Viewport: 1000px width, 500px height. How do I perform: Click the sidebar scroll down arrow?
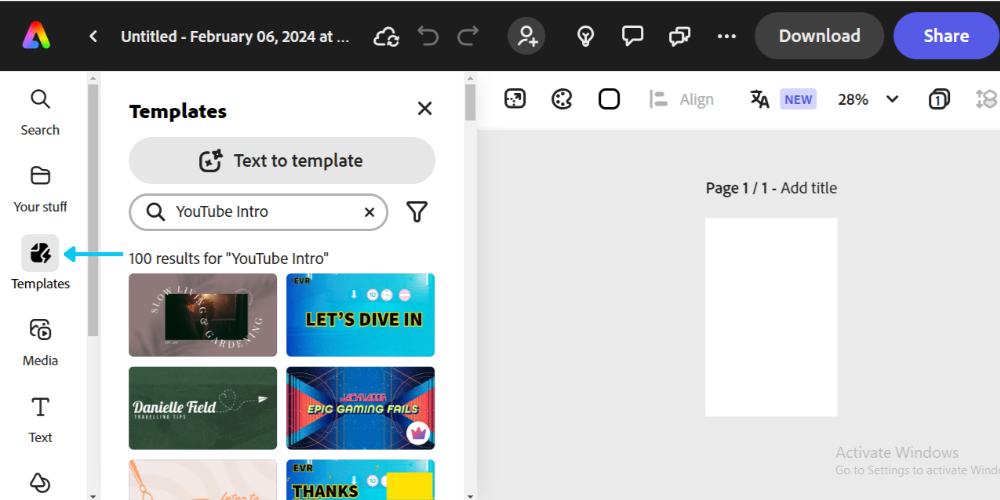tap(93, 495)
